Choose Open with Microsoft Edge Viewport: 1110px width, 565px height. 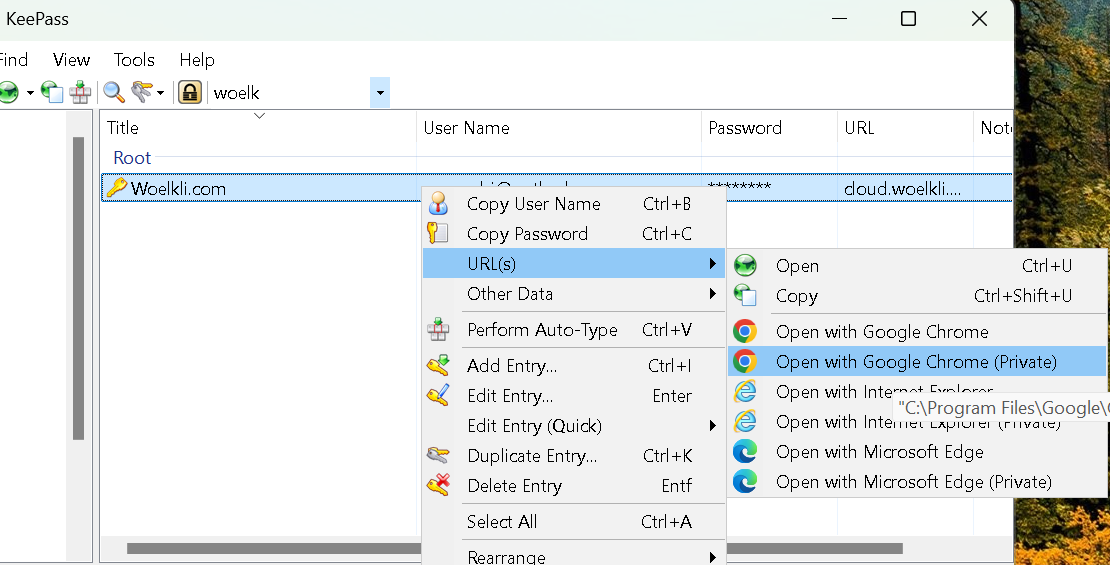(918, 452)
